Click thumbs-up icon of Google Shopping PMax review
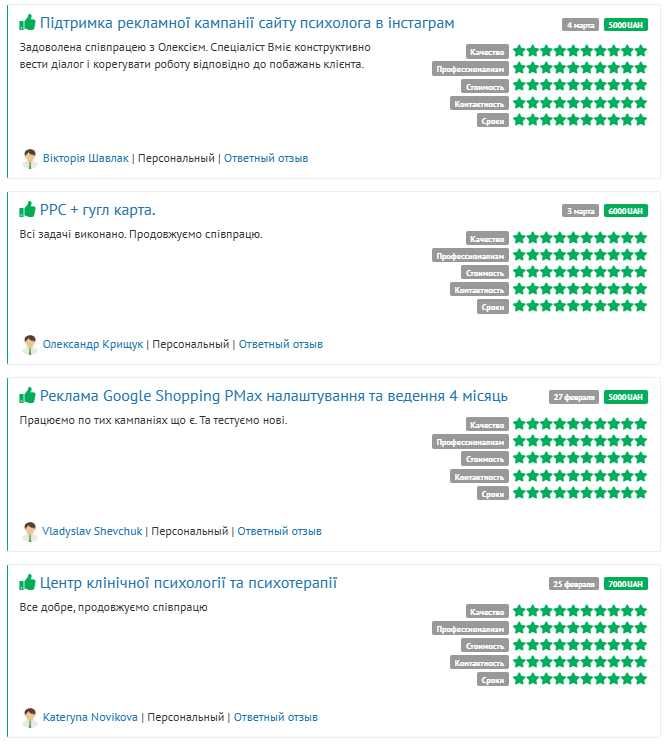This screenshot has width=667, height=747. pos(27,395)
